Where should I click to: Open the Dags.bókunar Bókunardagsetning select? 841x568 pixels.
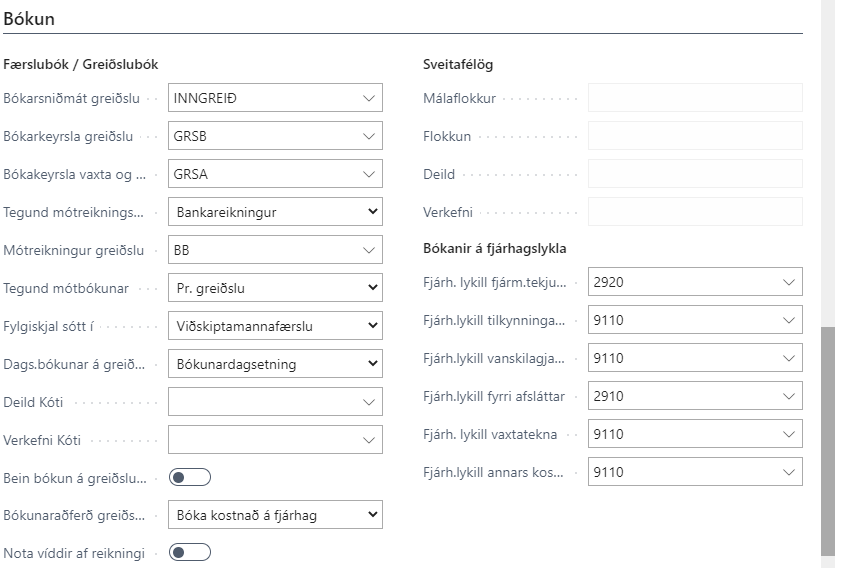click(x=275, y=364)
